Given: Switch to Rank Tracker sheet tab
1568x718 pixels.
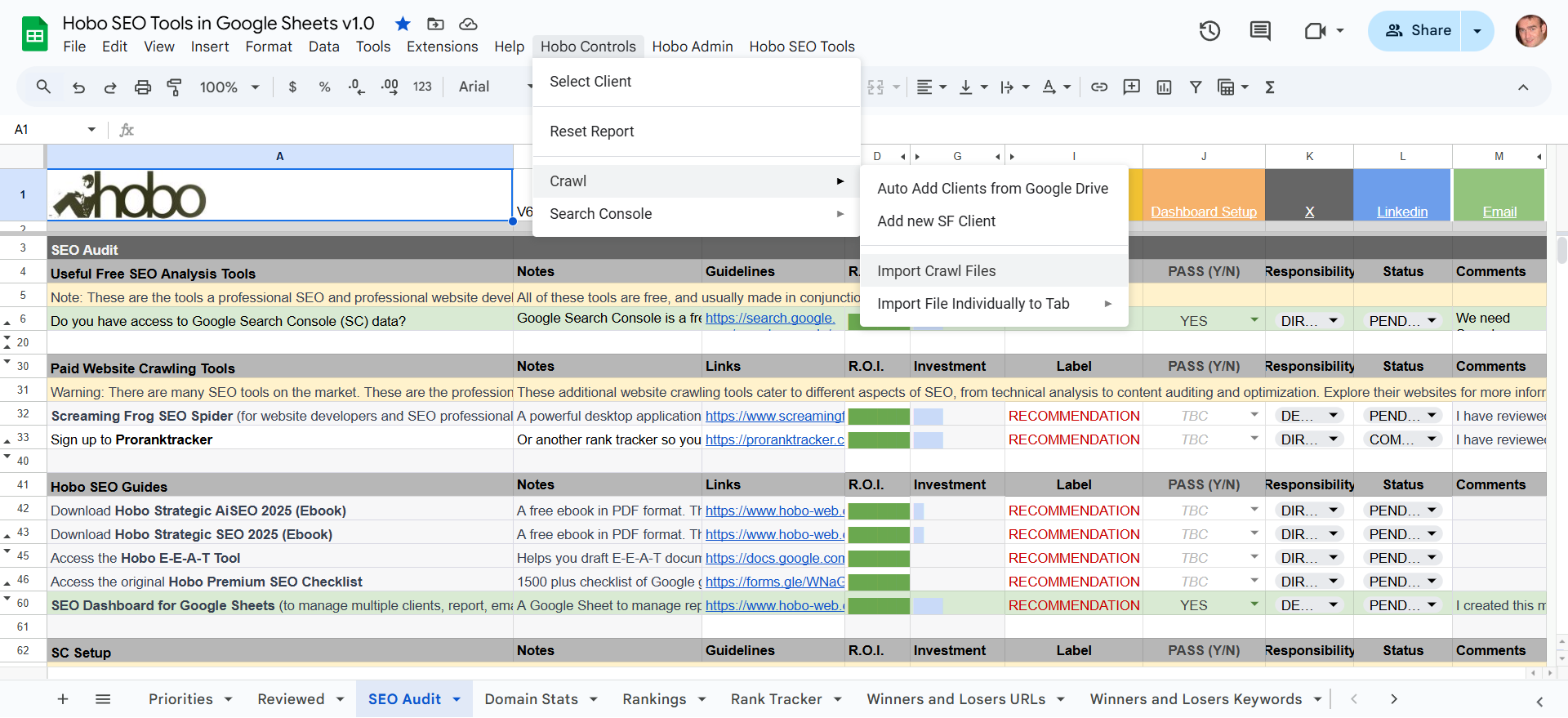Looking at the screenshot, I should (x=777, y=699).
